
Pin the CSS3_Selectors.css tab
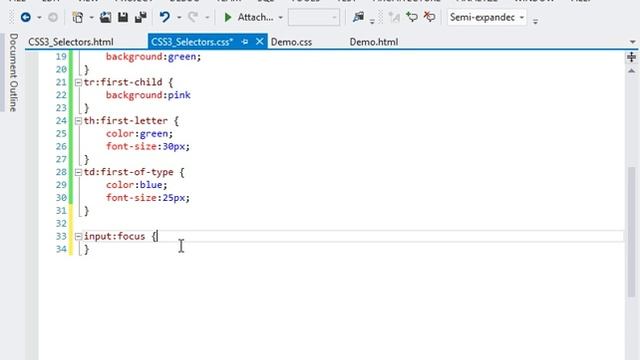coord(245,42)
